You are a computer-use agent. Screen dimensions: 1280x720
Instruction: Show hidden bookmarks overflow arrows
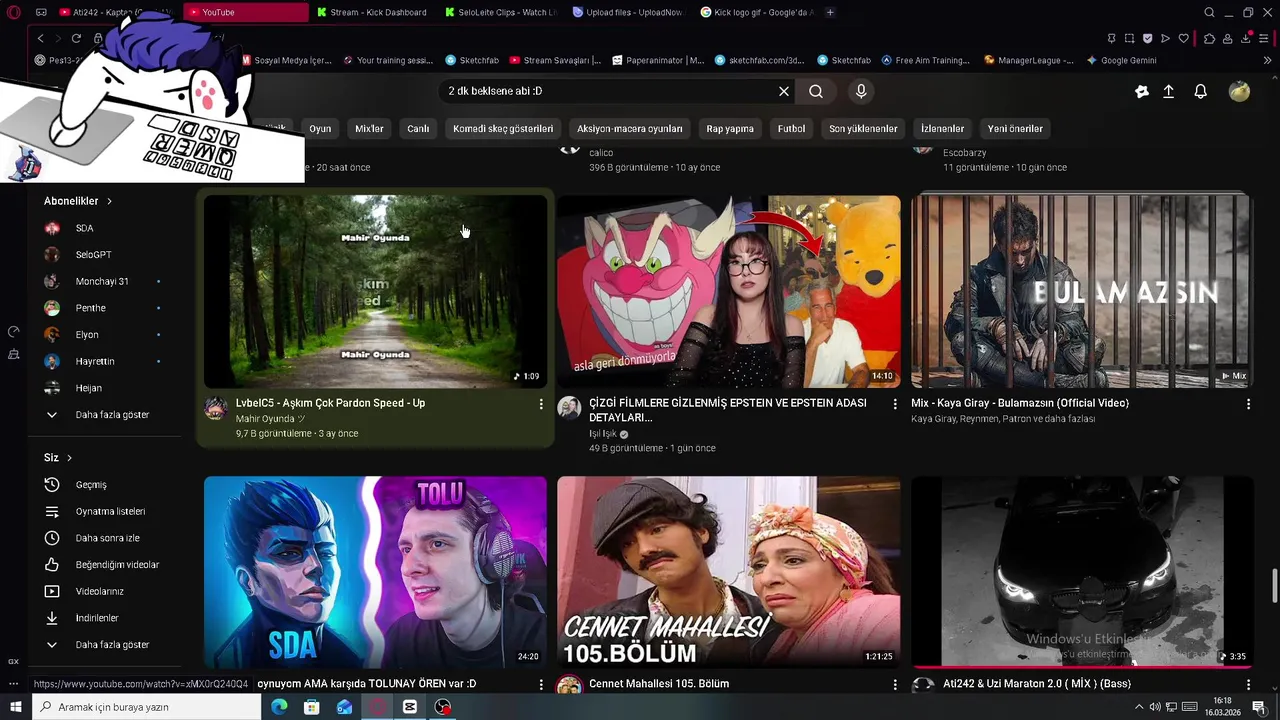click(x=1268, y=60)
